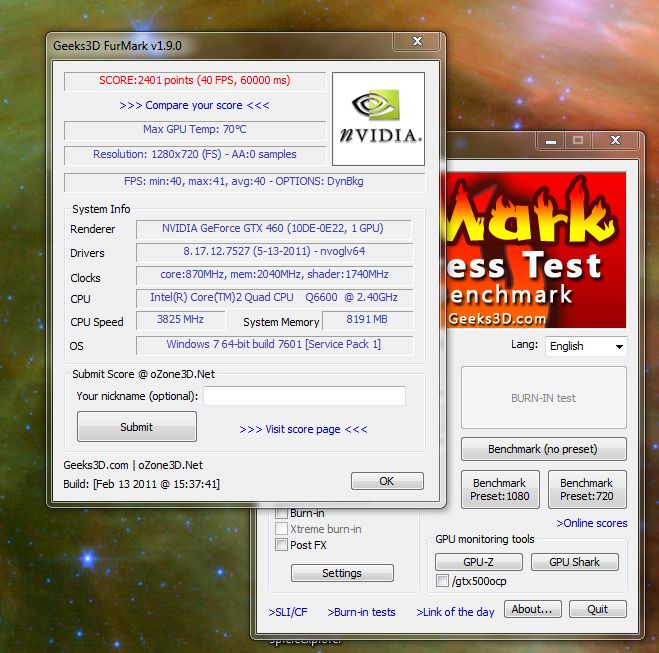
Task: Click the Max GPU Temp: 70°C field
Action: (195, 129)
